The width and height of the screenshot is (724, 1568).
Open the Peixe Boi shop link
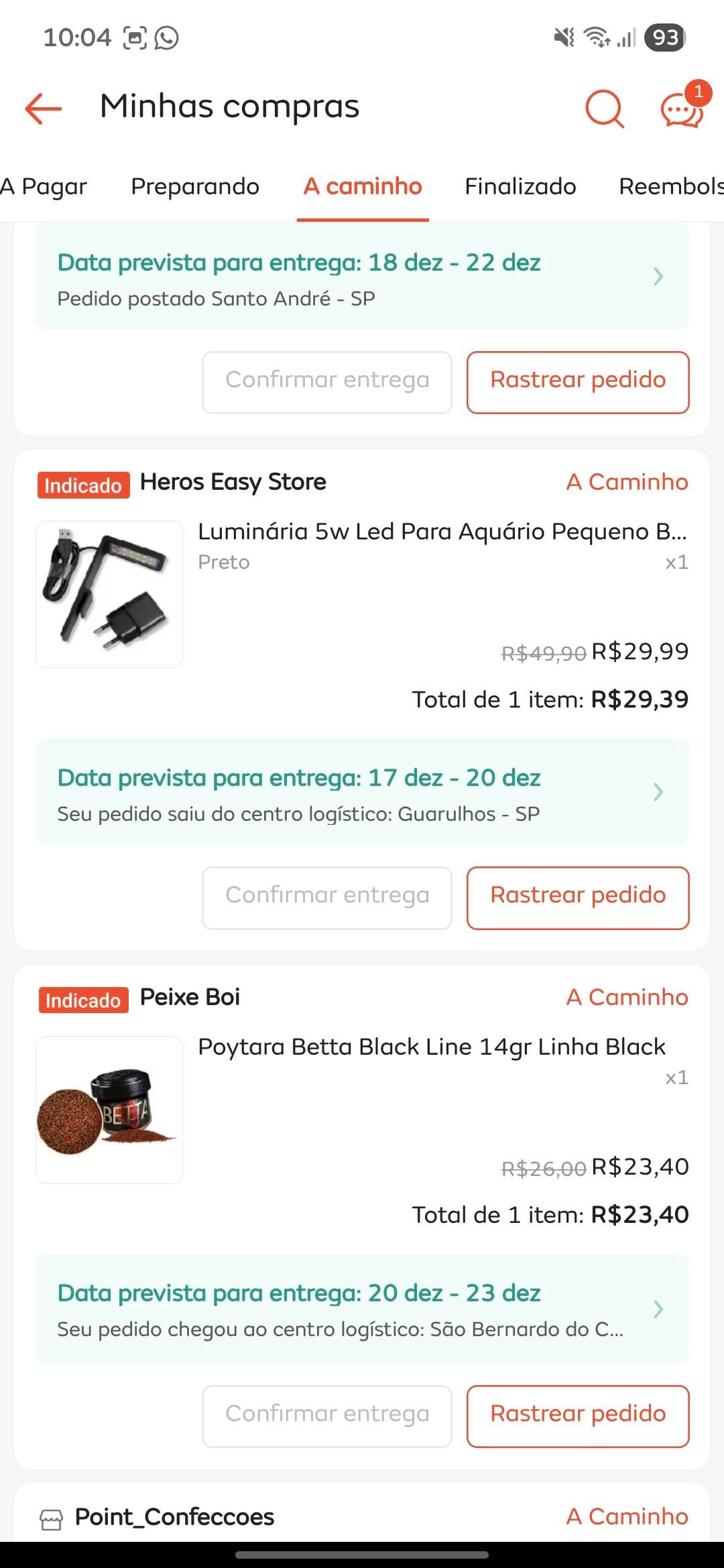coord(190,997)
